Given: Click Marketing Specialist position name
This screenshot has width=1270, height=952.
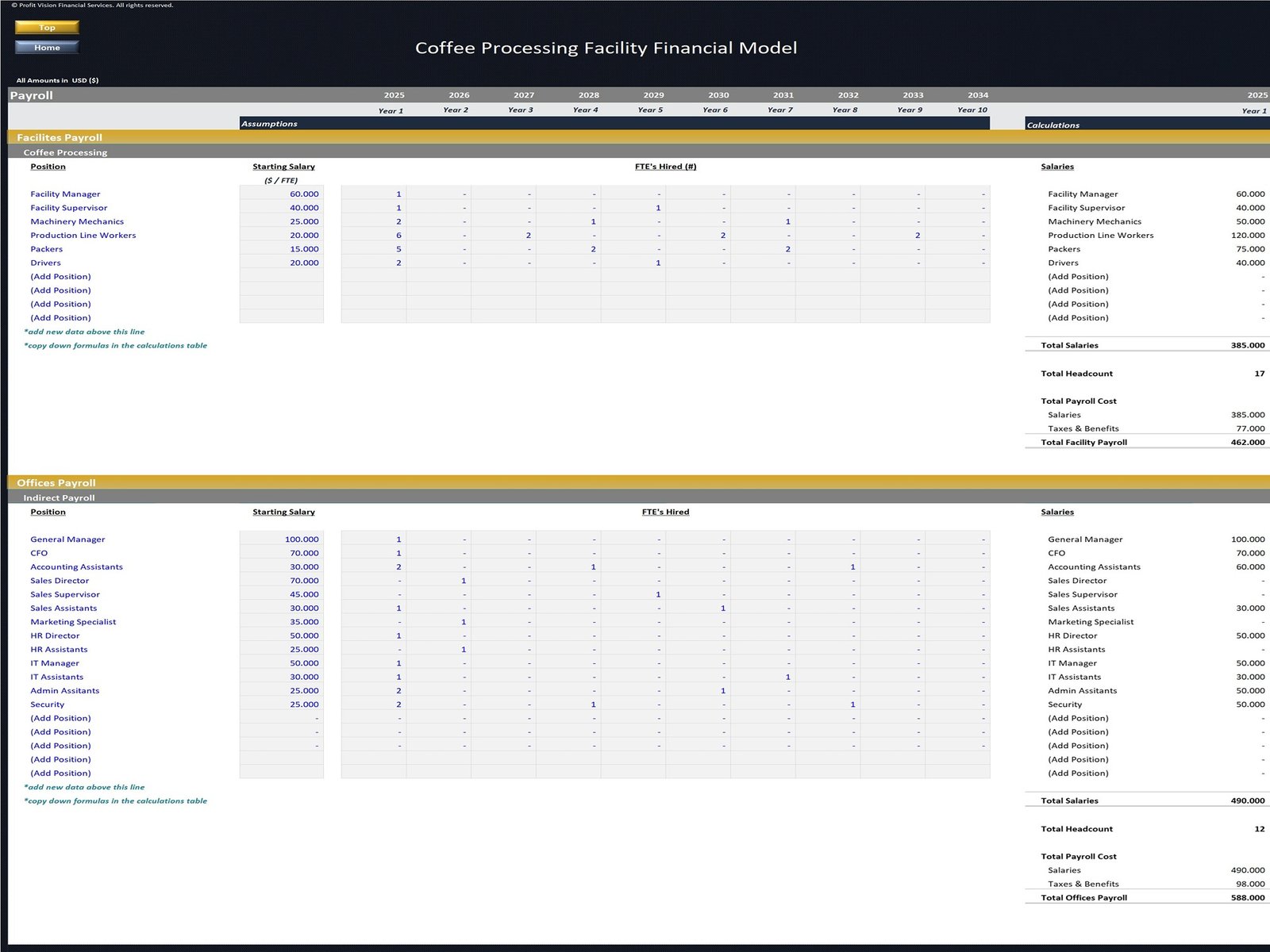Looking at the screenshot, I should [x=73, y=622].
